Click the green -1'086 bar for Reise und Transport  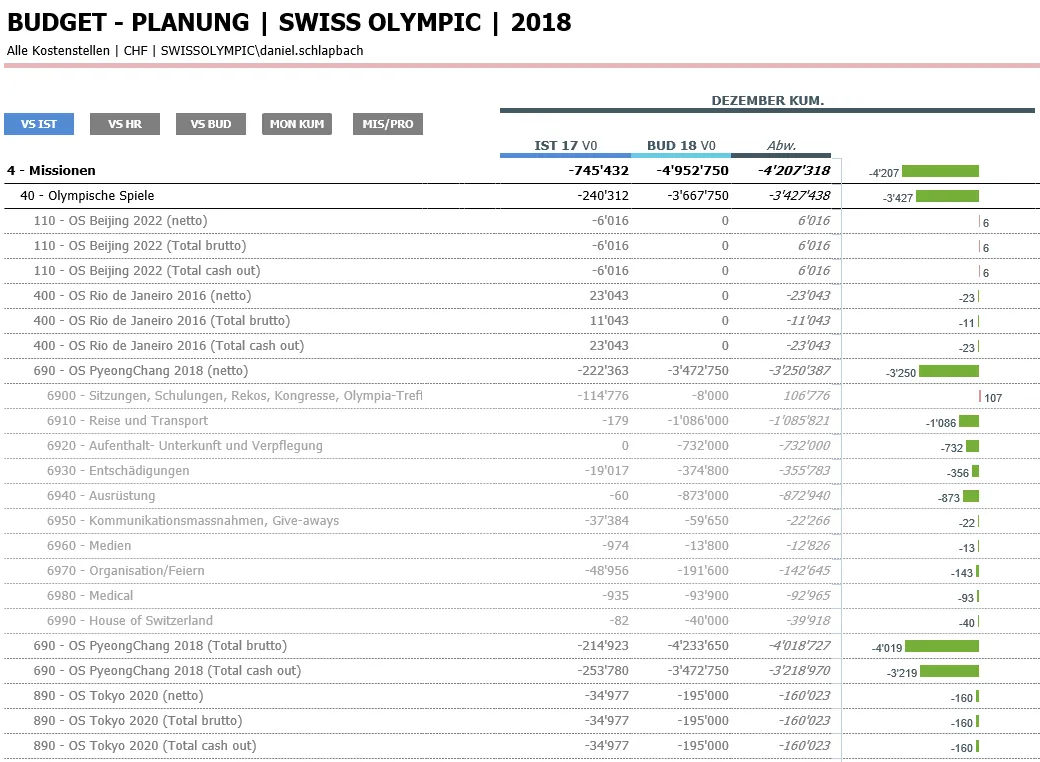tap(969, 421)
